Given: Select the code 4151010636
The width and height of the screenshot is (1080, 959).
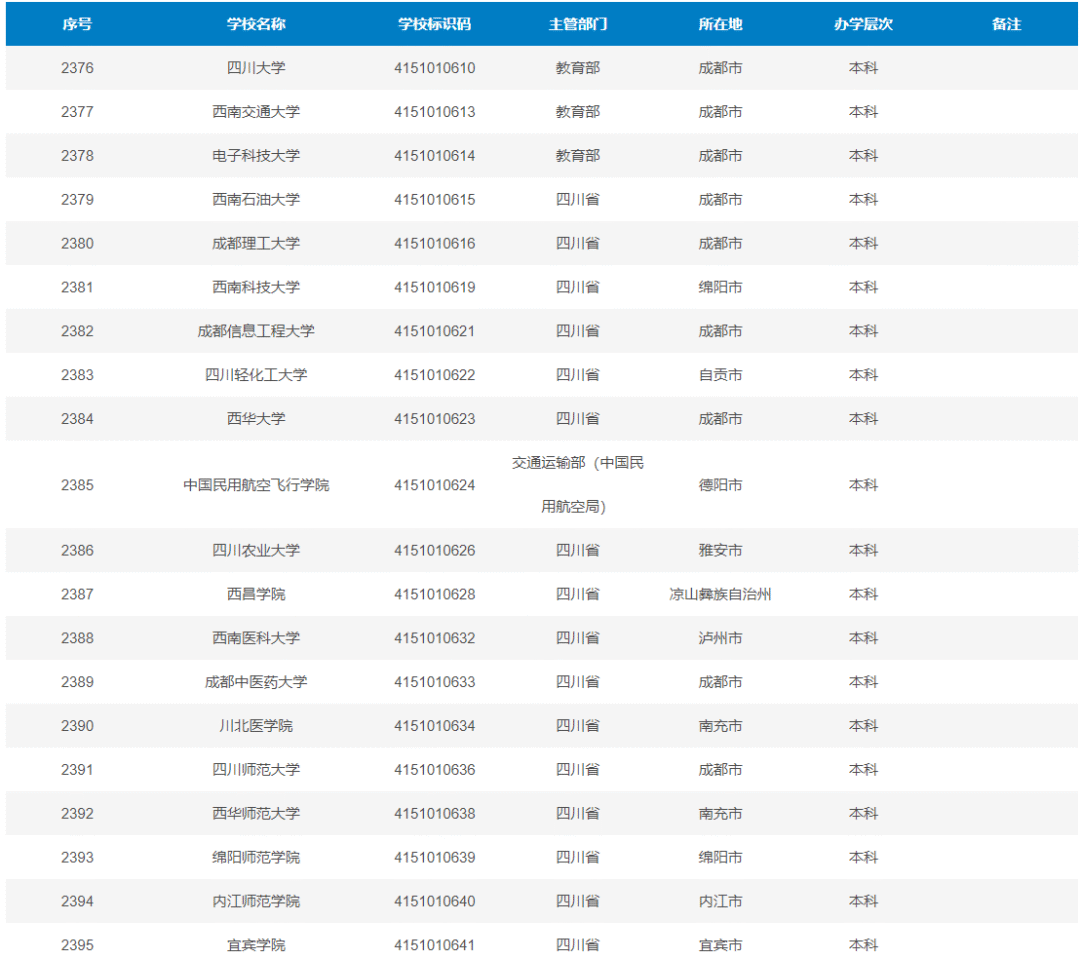Looking at the screenshot, I should tap(435, 770).
